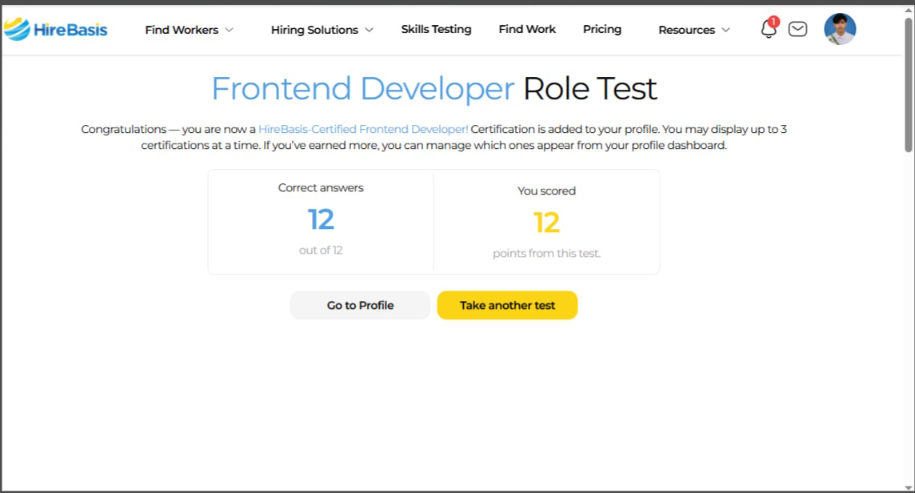915x493 pixels.
Task: Click the Correct answers label
Action: (320, 188)
